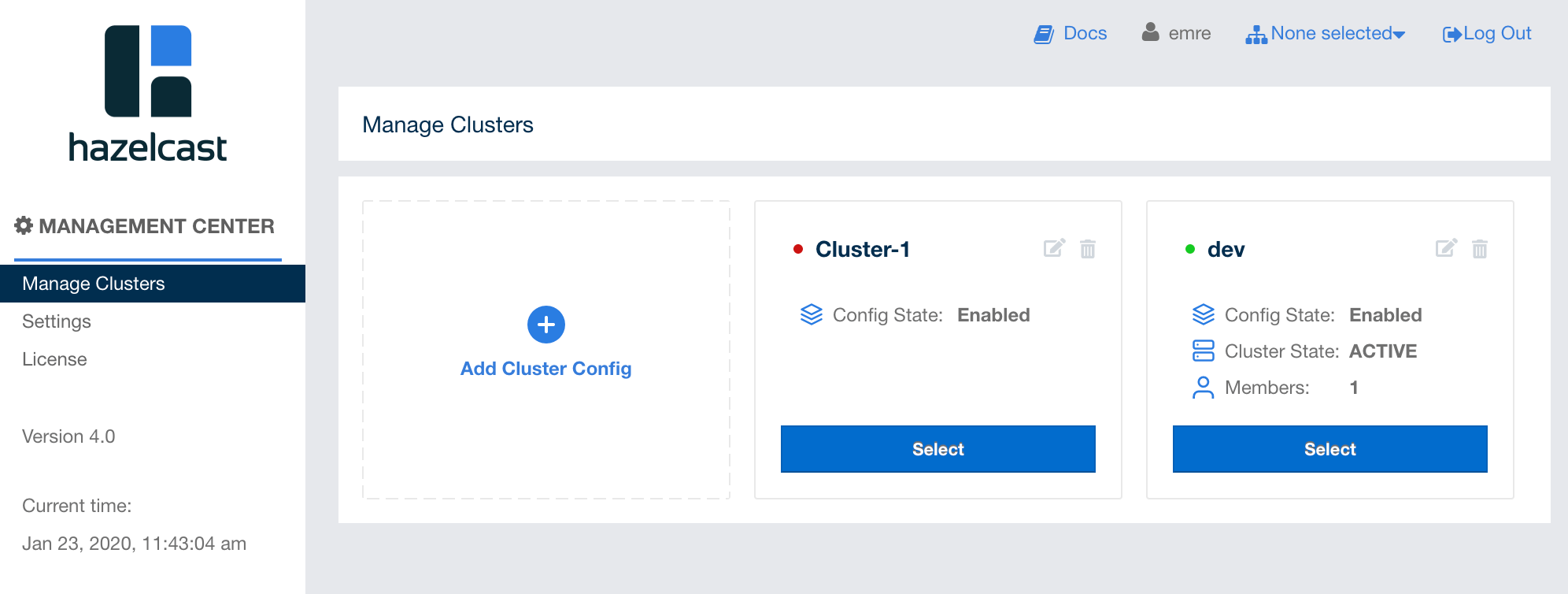1568x594 pixels.
Task: Click the edit icon for Cluster-1
Action: [x=1054, y=248]
